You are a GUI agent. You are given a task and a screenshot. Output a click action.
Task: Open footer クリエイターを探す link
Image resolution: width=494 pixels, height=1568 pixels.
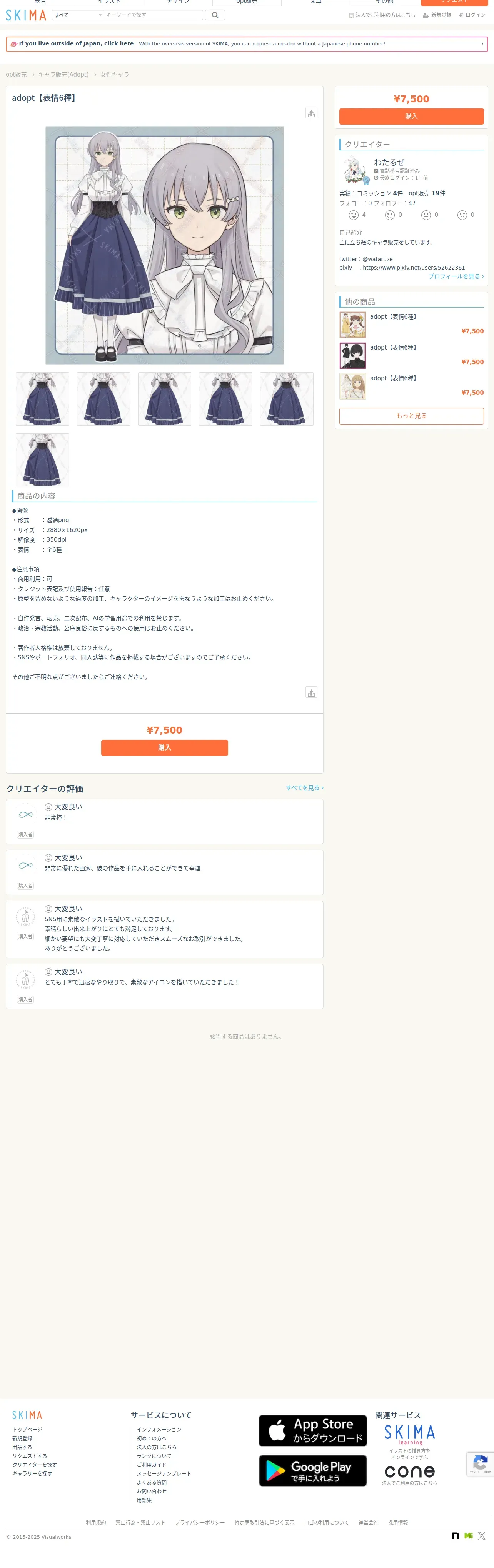pos(35,1465)
